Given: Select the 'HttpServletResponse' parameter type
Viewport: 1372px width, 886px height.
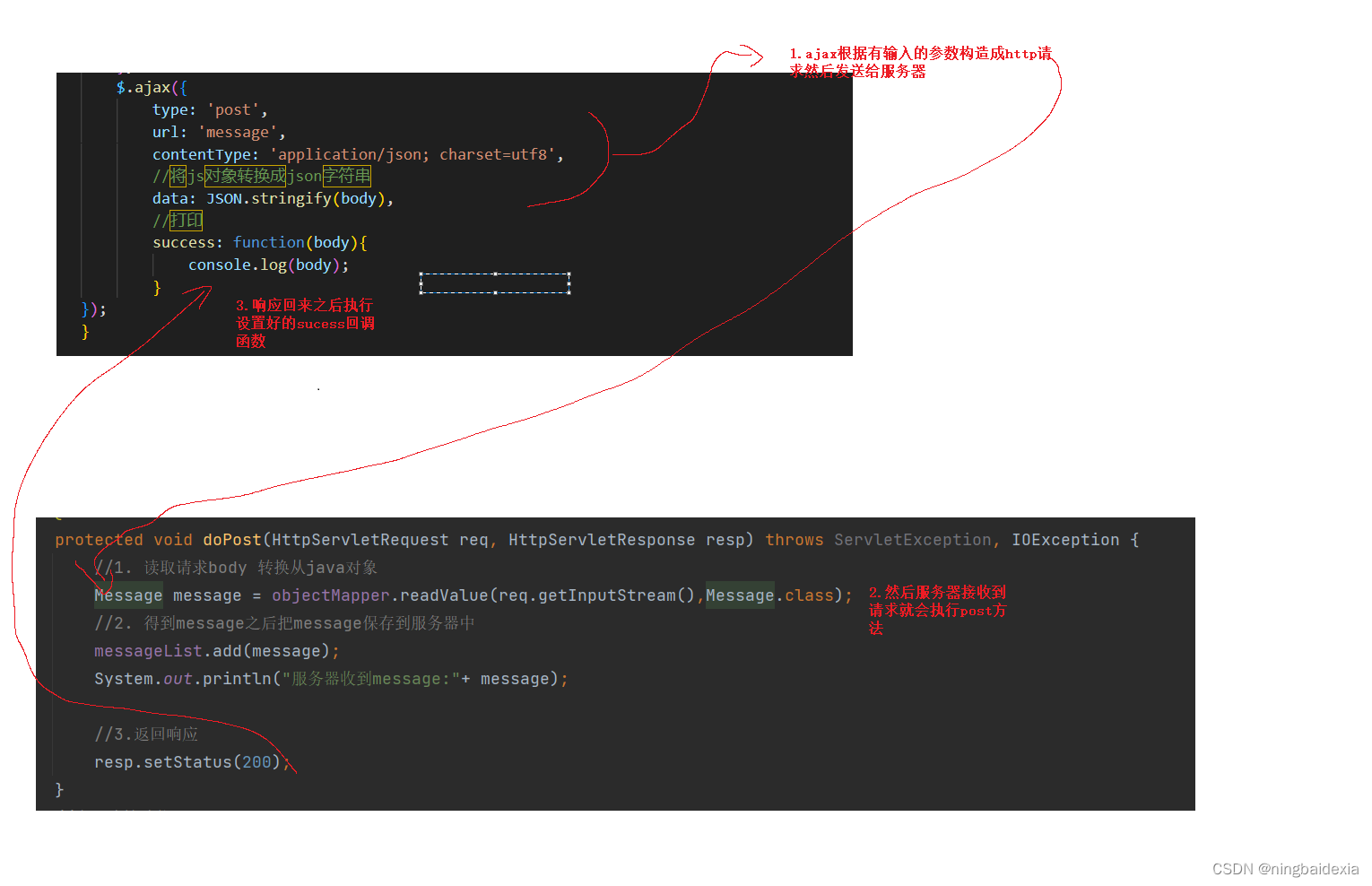Looking at the screenshot, I should 602,540.
